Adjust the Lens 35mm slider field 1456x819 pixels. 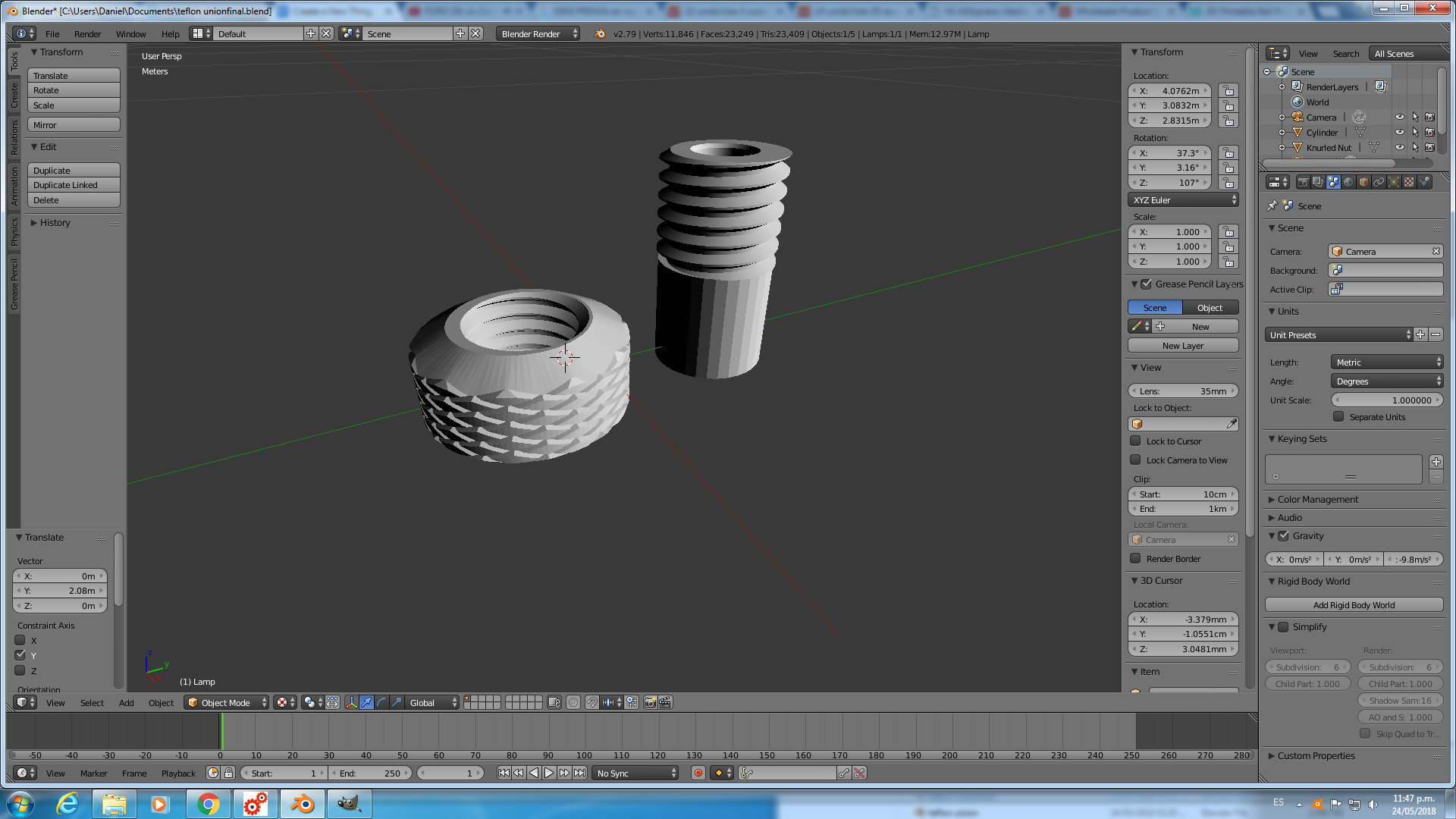(x=1183, y=391)
